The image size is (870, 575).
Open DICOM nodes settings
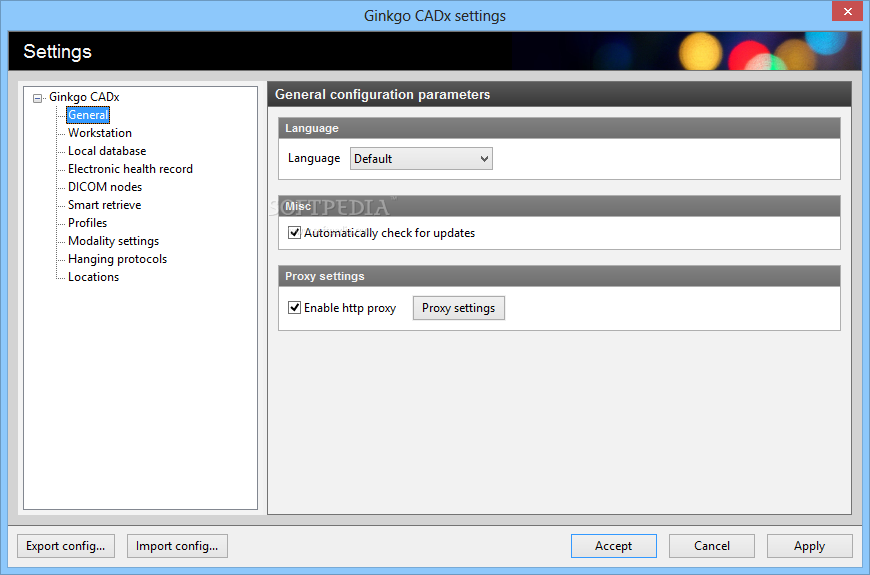(x=105, y=187)
